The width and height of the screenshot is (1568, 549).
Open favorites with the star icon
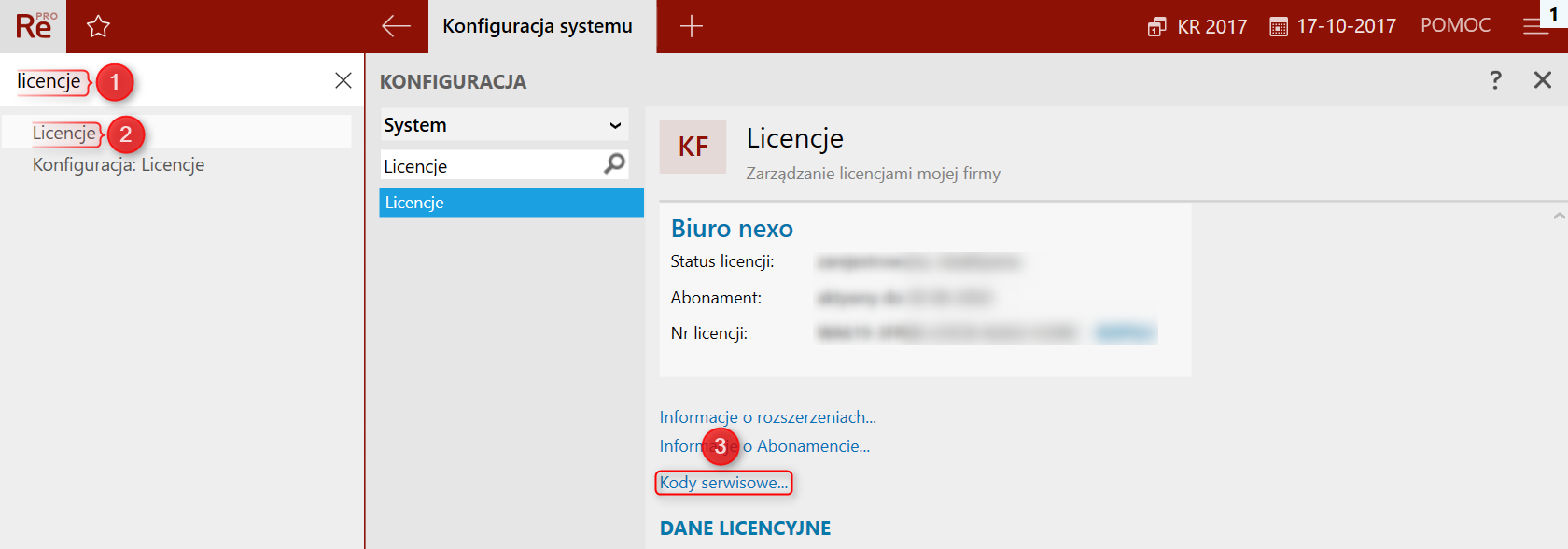pos(98,26)
